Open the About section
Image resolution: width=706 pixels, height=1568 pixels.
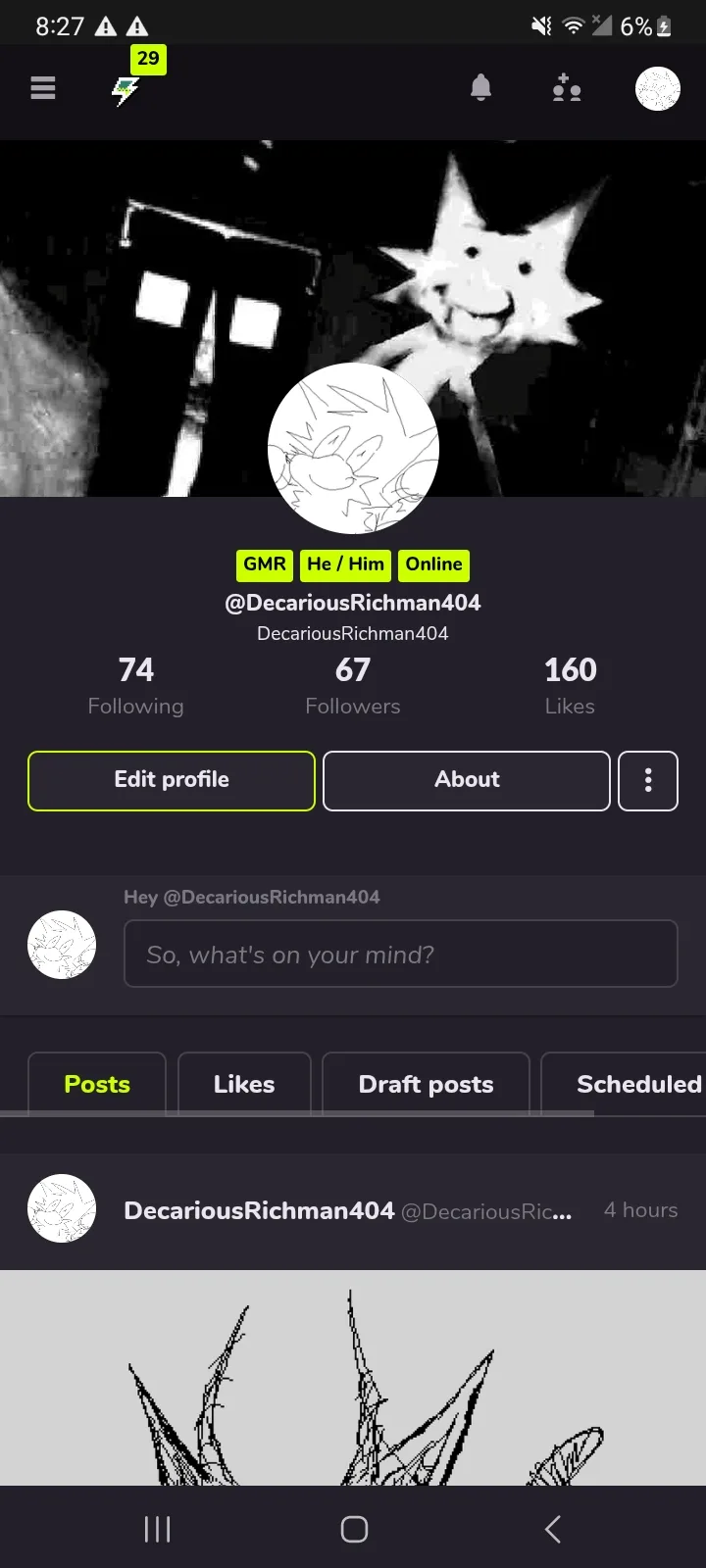pos(467,781)
